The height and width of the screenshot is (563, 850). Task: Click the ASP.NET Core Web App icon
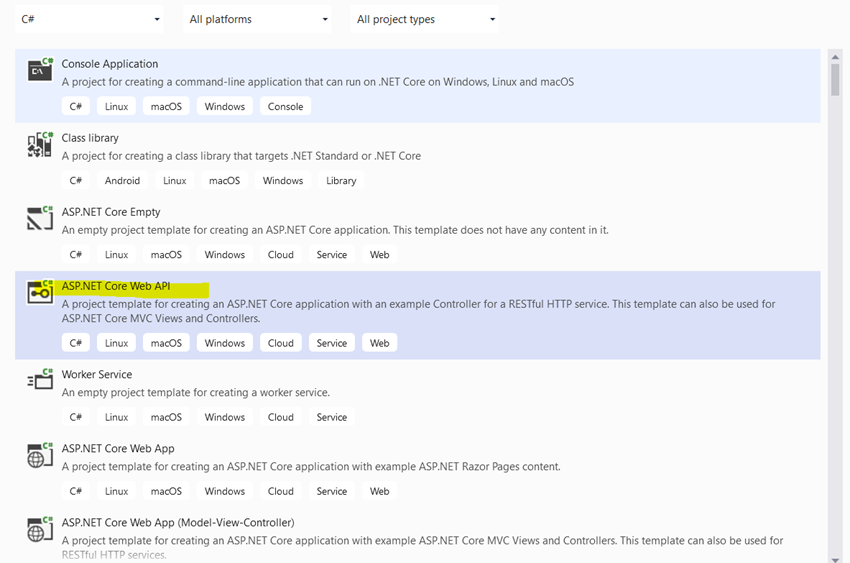pyautogui.click(x=40, y=455)
